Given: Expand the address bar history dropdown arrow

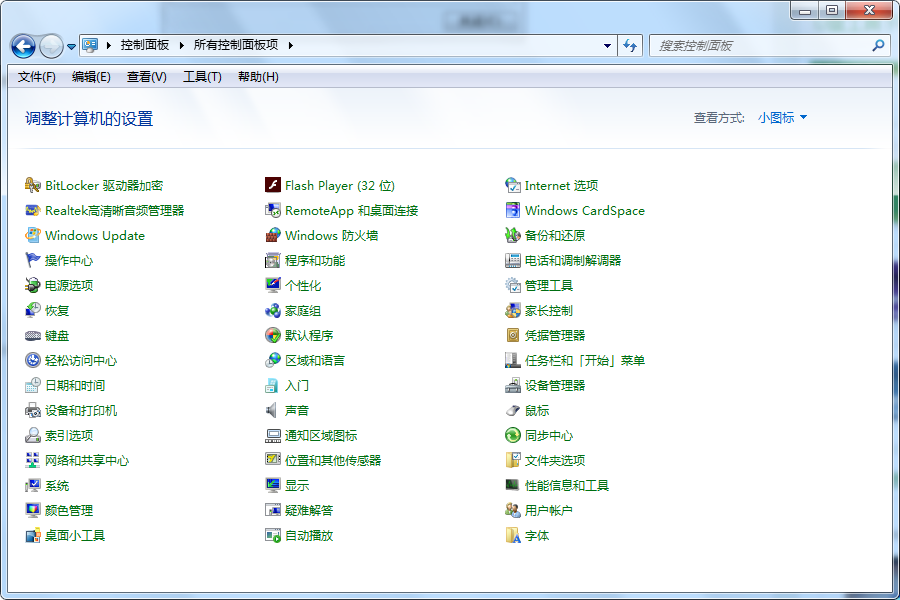Looking at the screenshot, I should (x=607, y=45).
